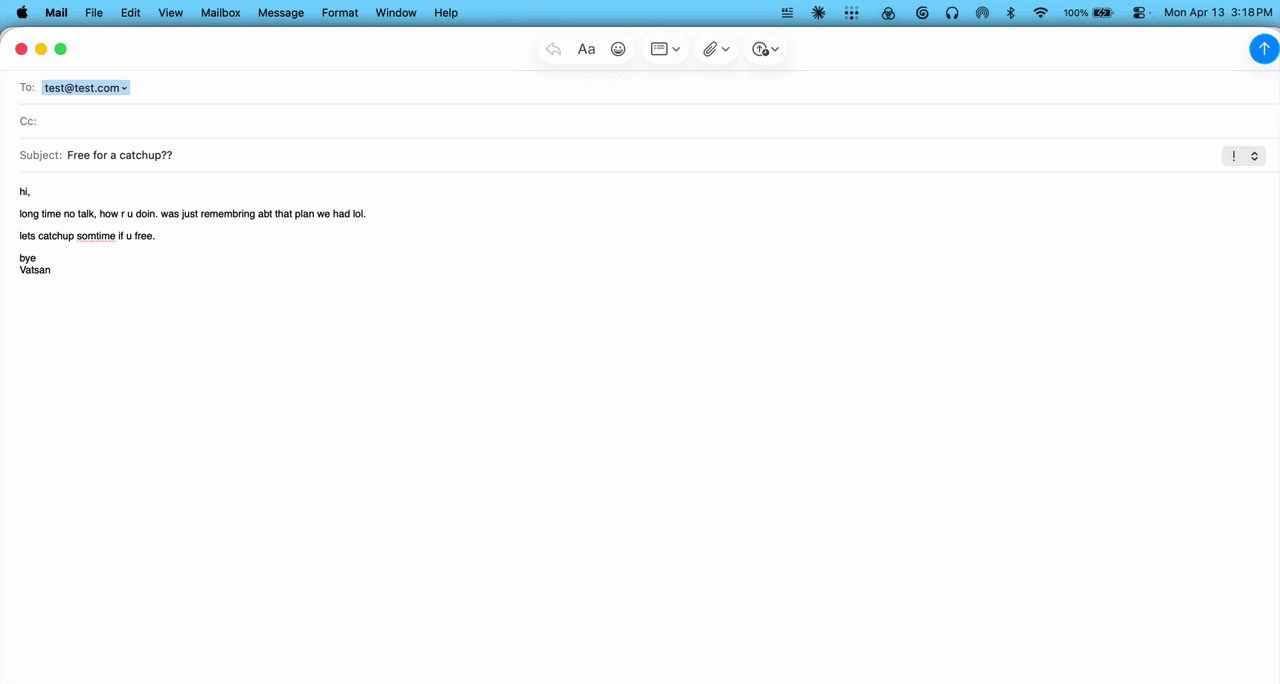Screen dimensions: 1280x684
Task: Show text formatting options with the Aa button
Action: 587,49
